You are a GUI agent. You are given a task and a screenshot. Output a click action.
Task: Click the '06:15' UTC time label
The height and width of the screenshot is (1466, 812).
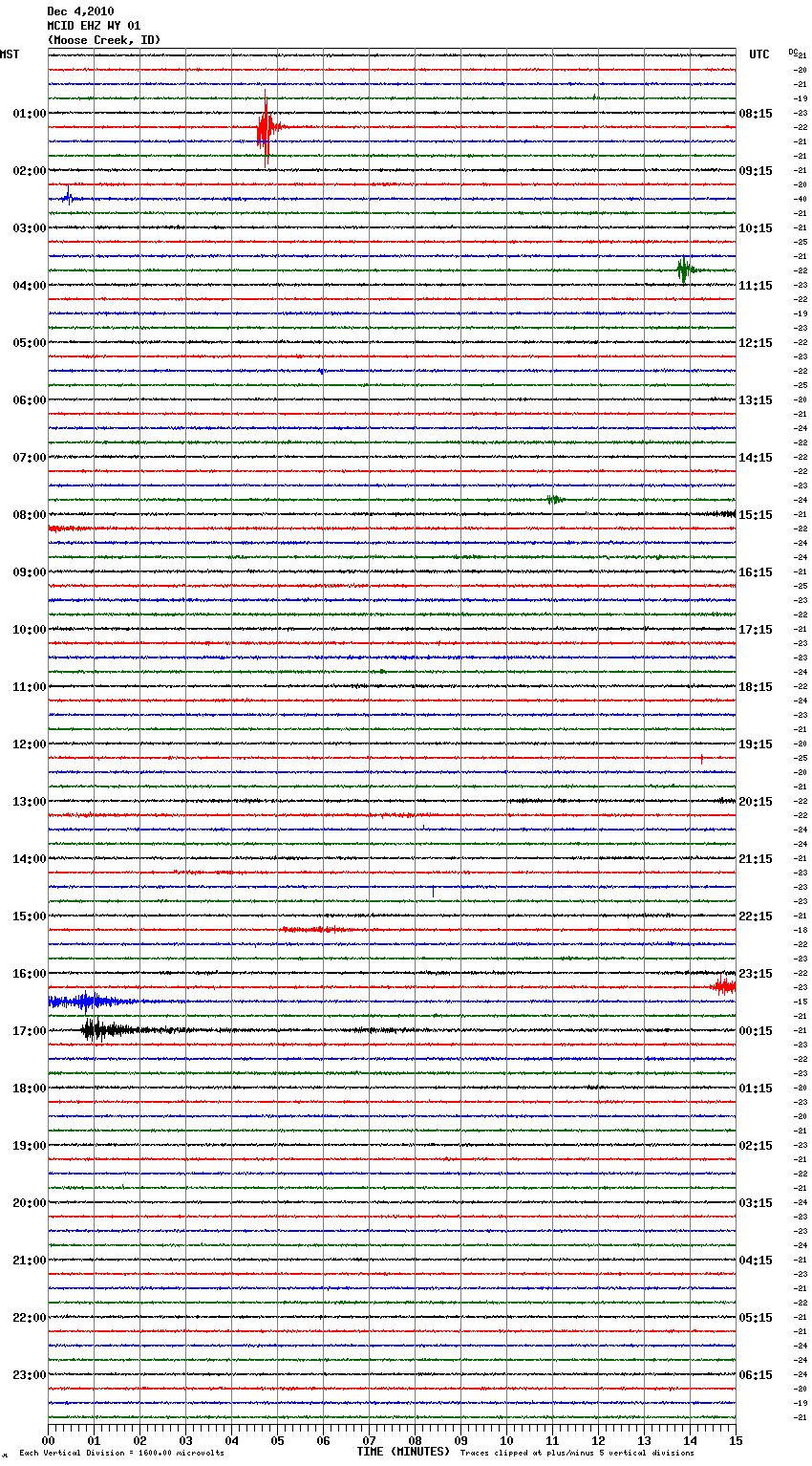[x=756, y=1375]
